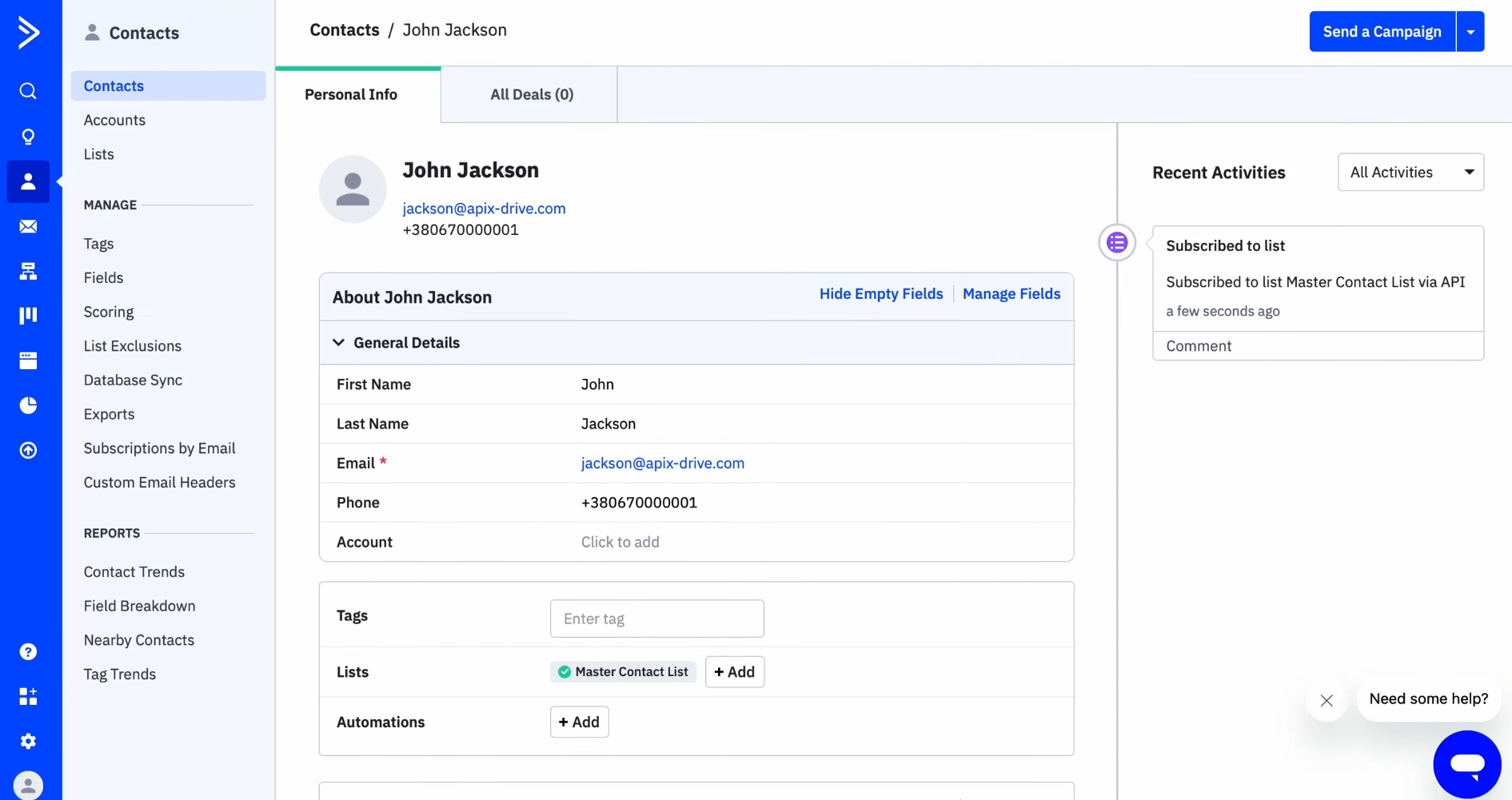
Task: Dismiss the Need some help popup
Action: [1326, 700]
